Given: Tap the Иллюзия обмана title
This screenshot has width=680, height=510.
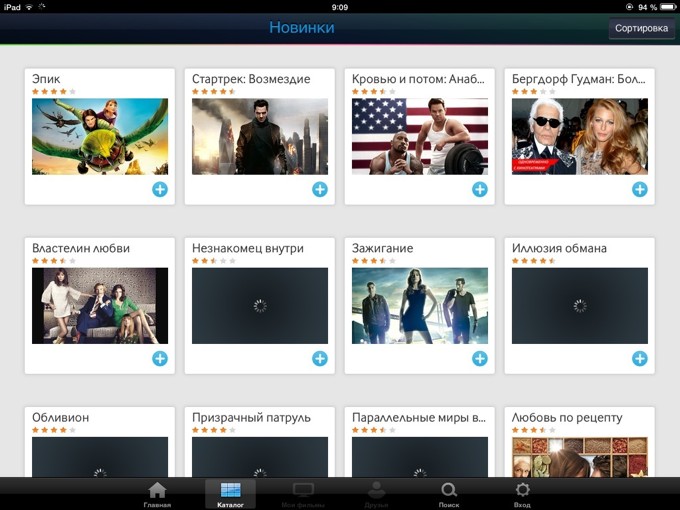Looking at the screenshot, I should pyautogui.click(x=559, y=248).
